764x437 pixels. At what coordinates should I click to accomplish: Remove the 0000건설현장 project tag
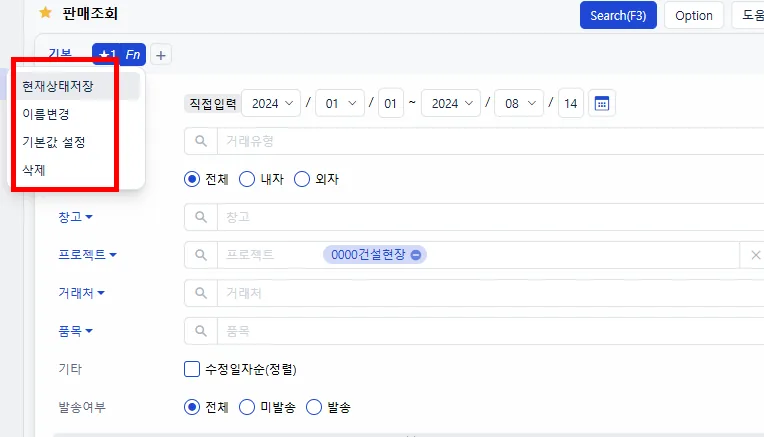pos(416,255)
